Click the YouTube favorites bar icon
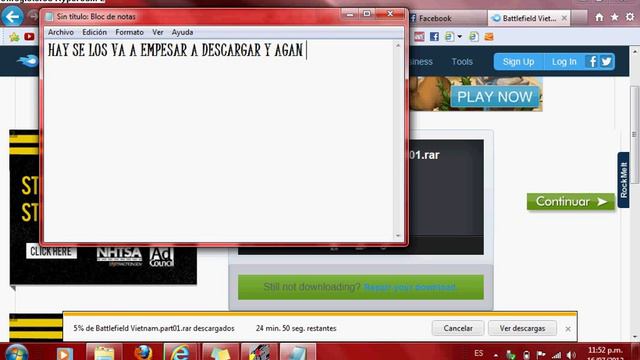The image size is (640, 360). point(29,37)
